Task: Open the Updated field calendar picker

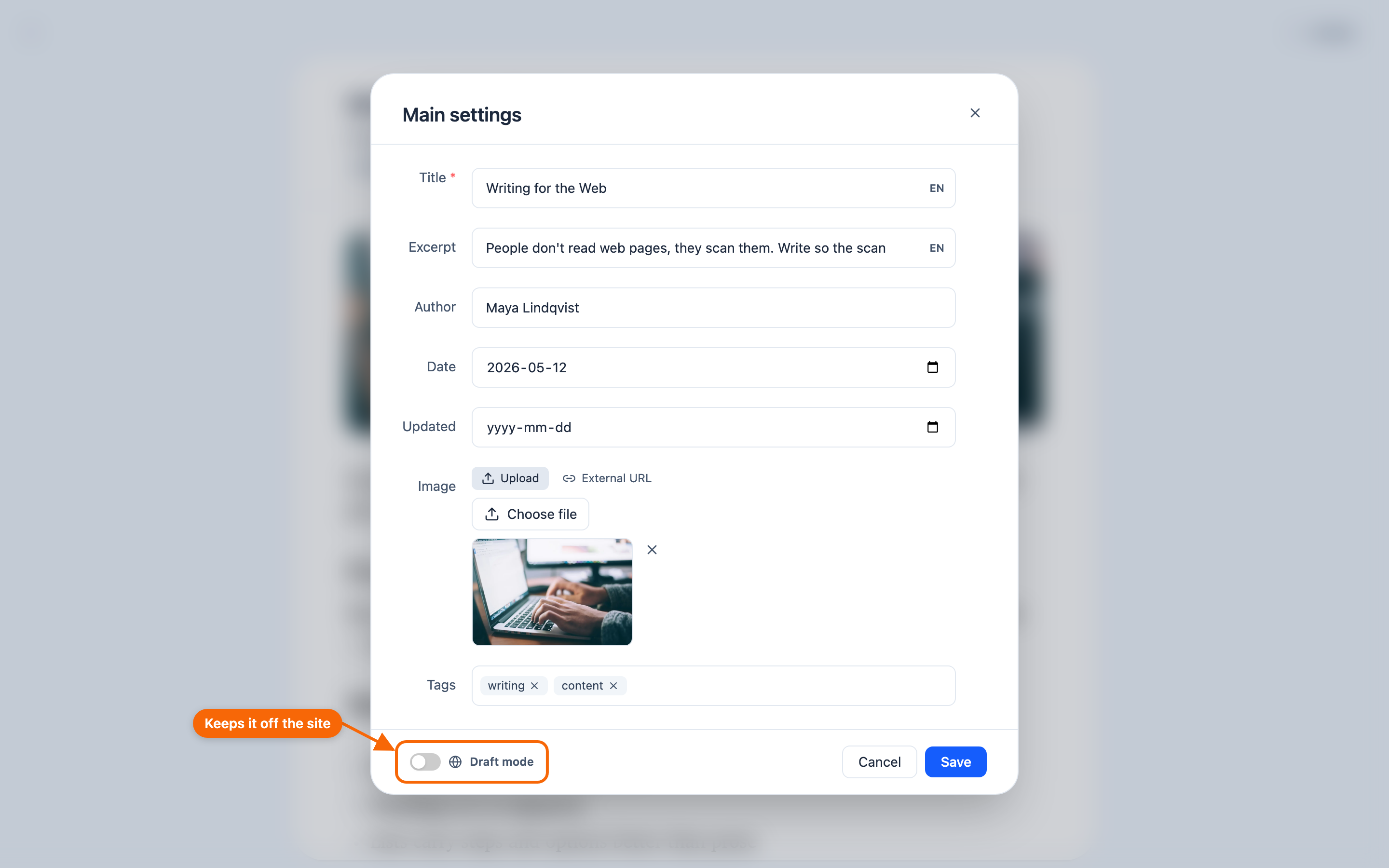Action: [x=932, y=427]
